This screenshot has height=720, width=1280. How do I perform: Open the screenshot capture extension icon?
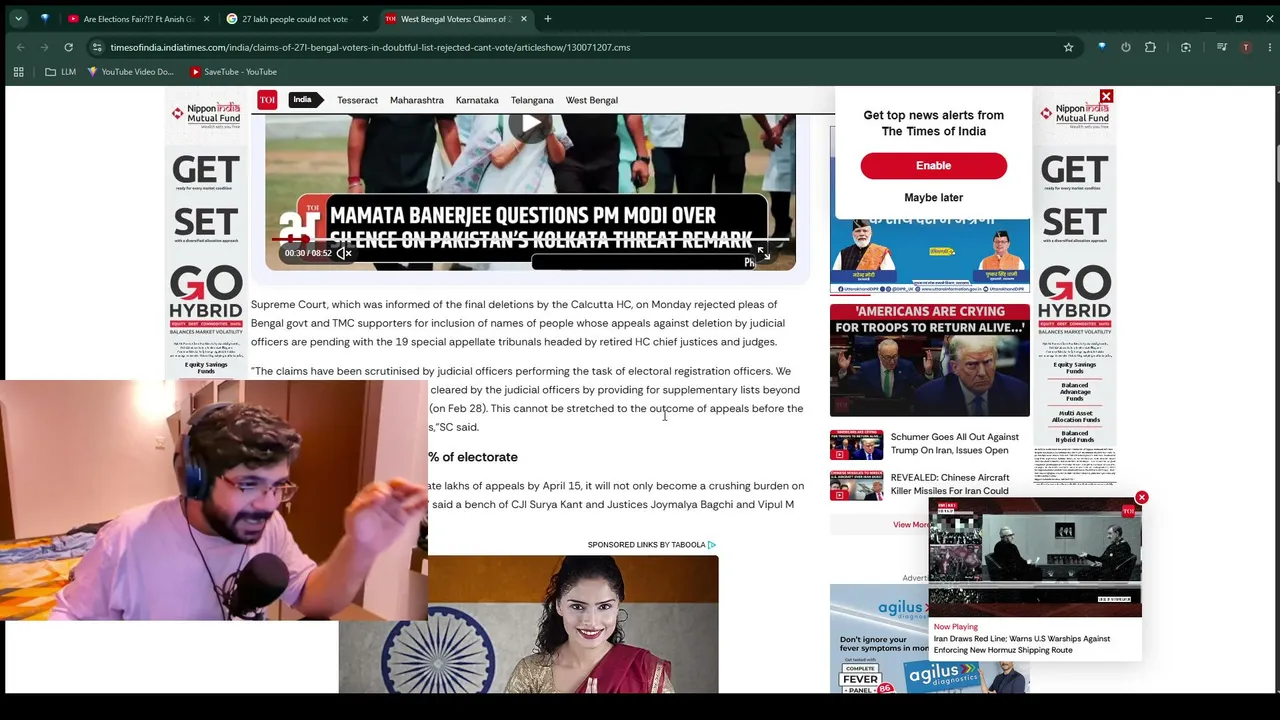[x=1186, y=47]
